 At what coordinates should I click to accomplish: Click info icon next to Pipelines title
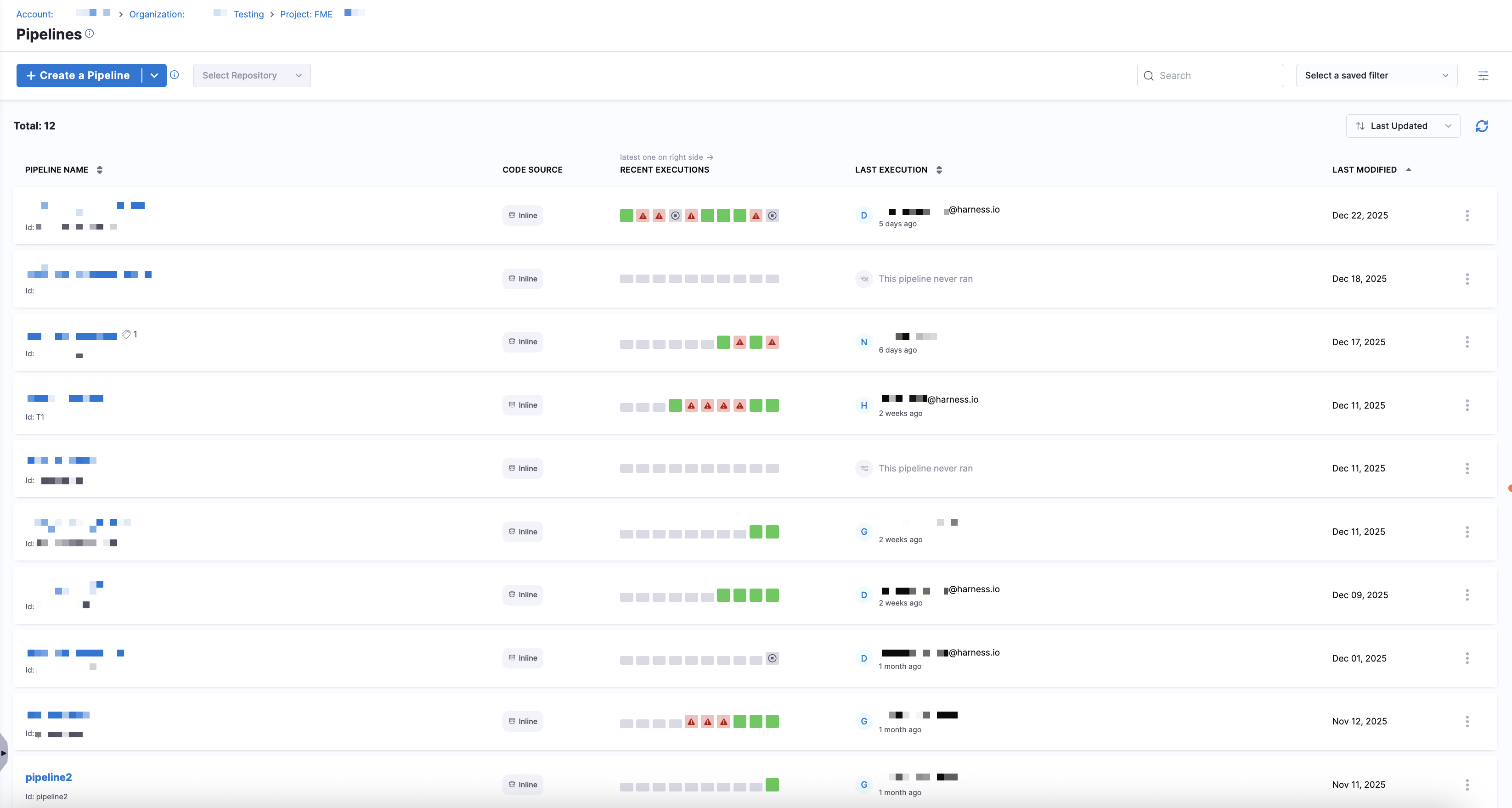(x=89, y=34)
